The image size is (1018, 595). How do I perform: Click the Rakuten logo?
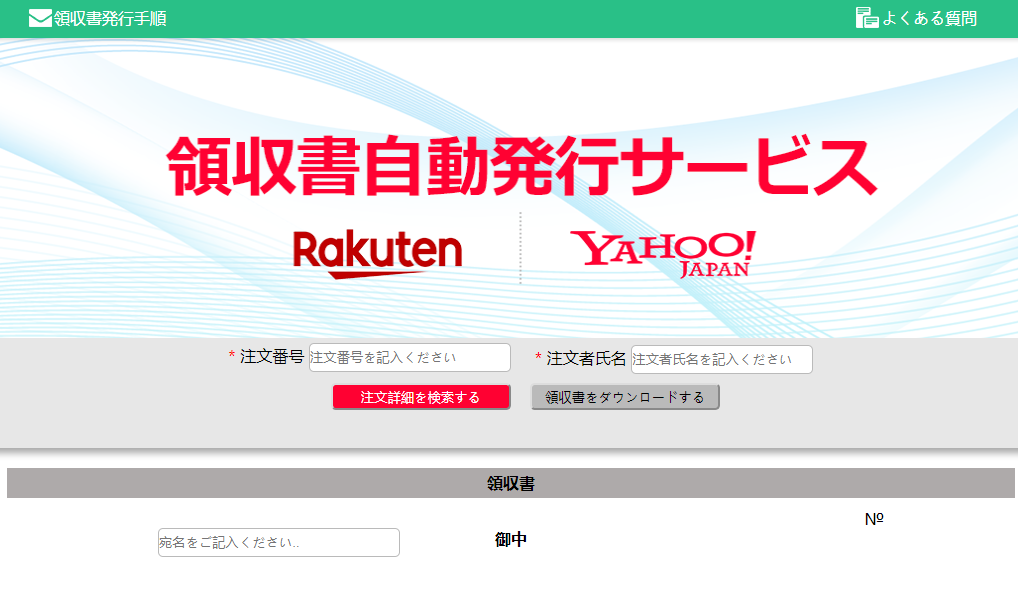(377, 254)
